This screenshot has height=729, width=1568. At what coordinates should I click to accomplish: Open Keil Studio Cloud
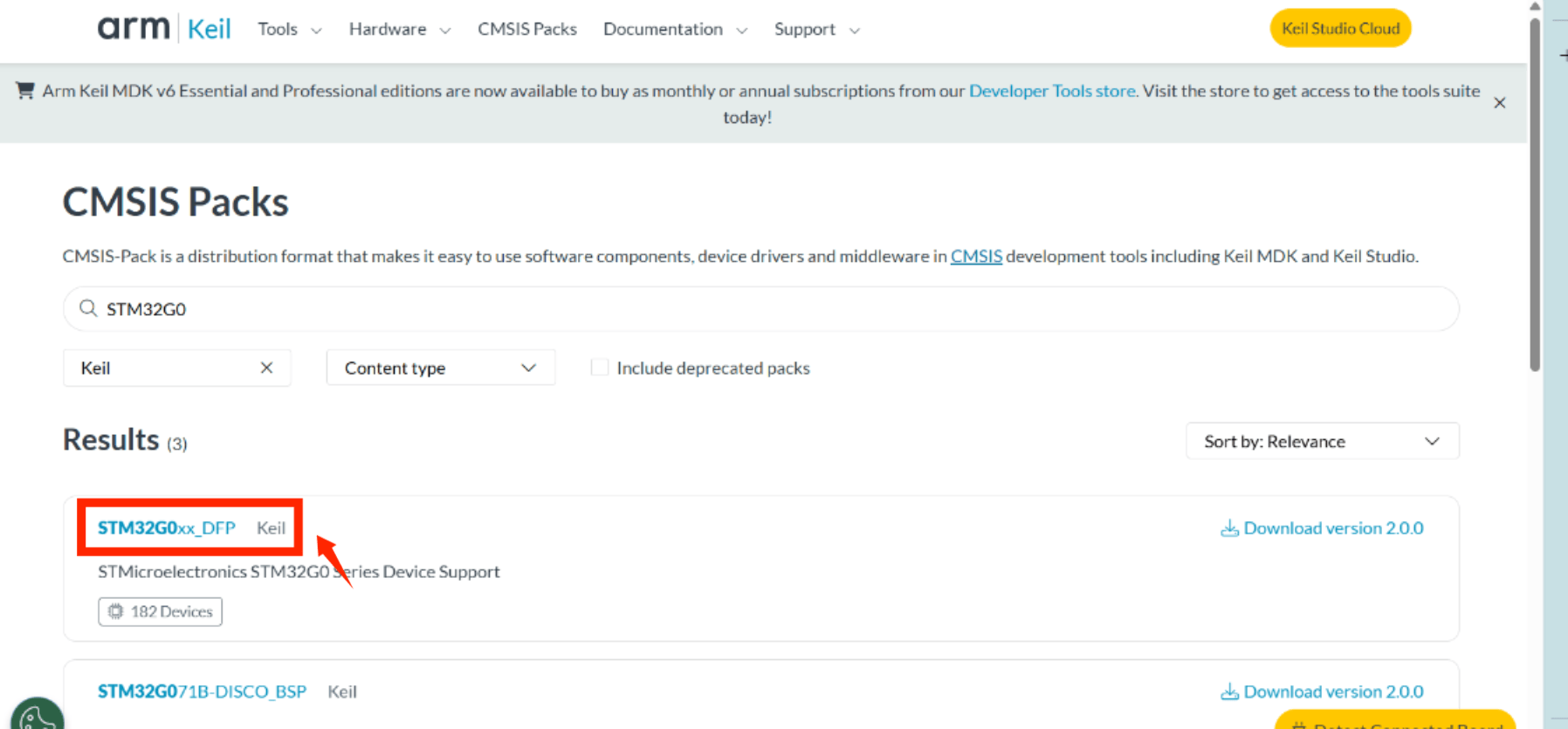click(x=1340, y=28)
